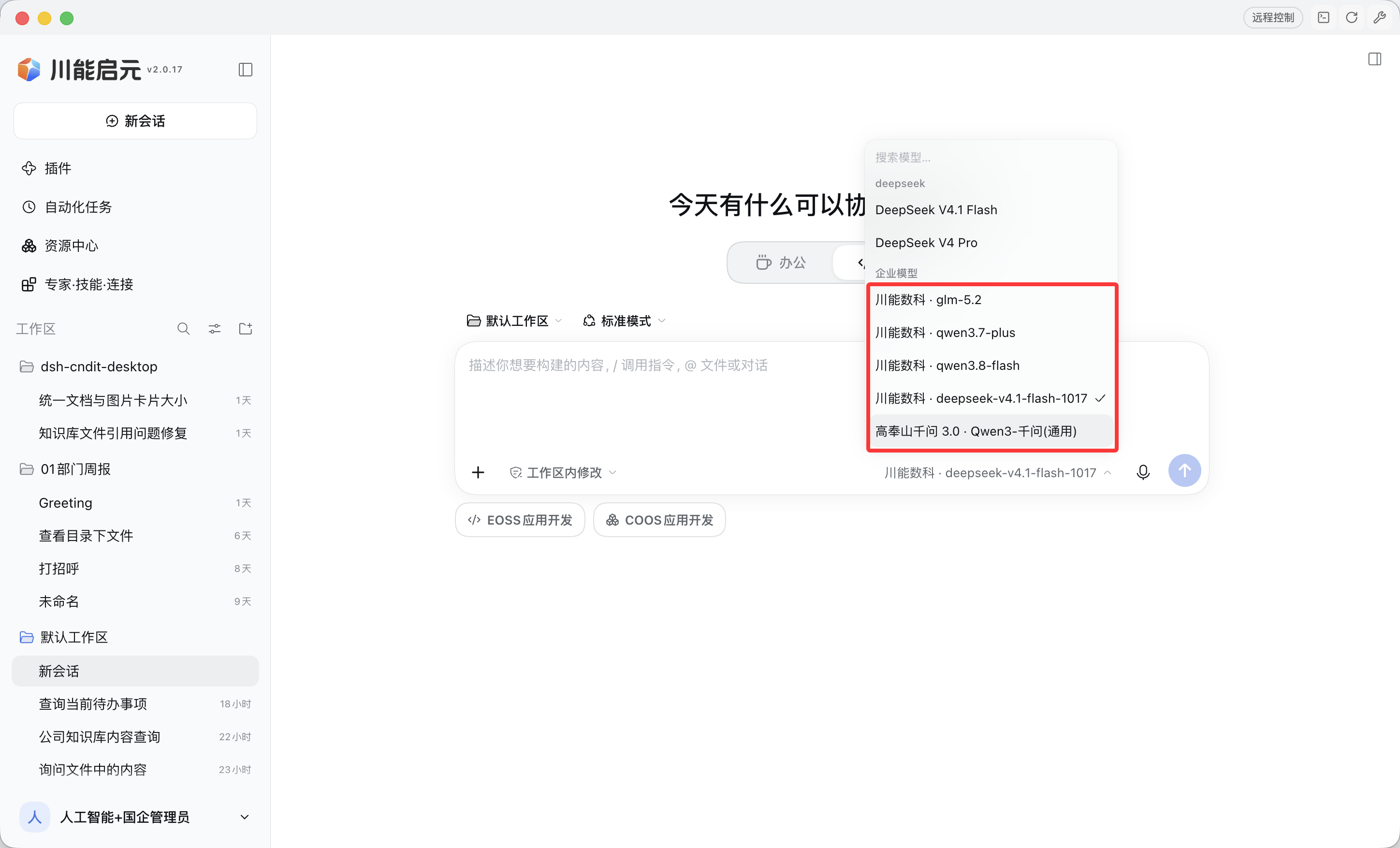The width and height of the screenshot is (1400, 848).
Task: Select DeepSeek V4.1 Flash model
Action: 992,210
